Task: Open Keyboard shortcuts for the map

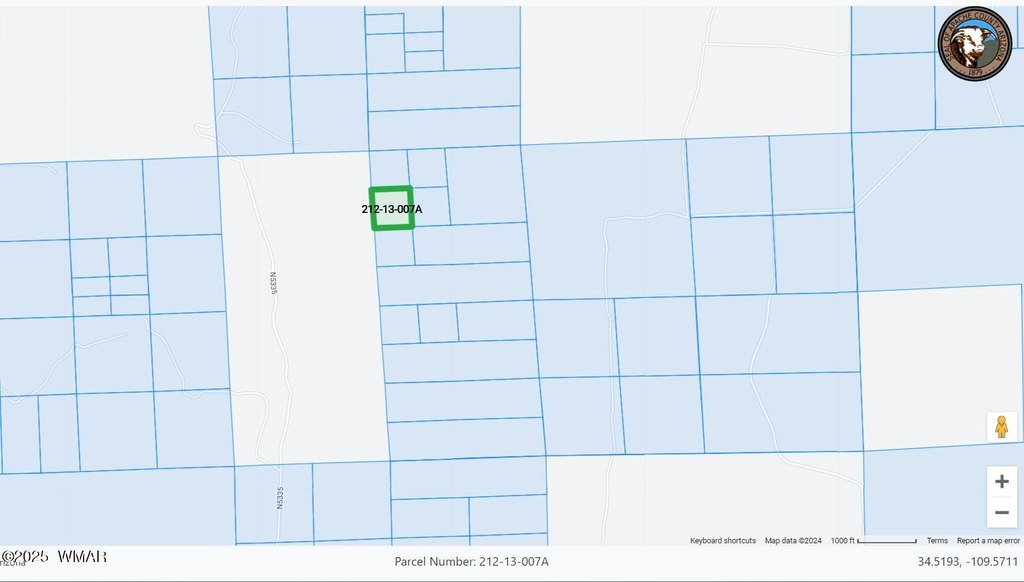Action: pos(722,541)
